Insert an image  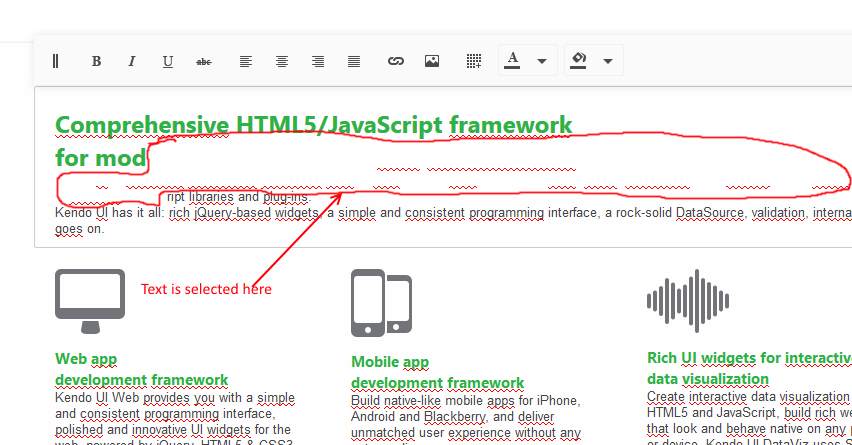pos(432,61)
